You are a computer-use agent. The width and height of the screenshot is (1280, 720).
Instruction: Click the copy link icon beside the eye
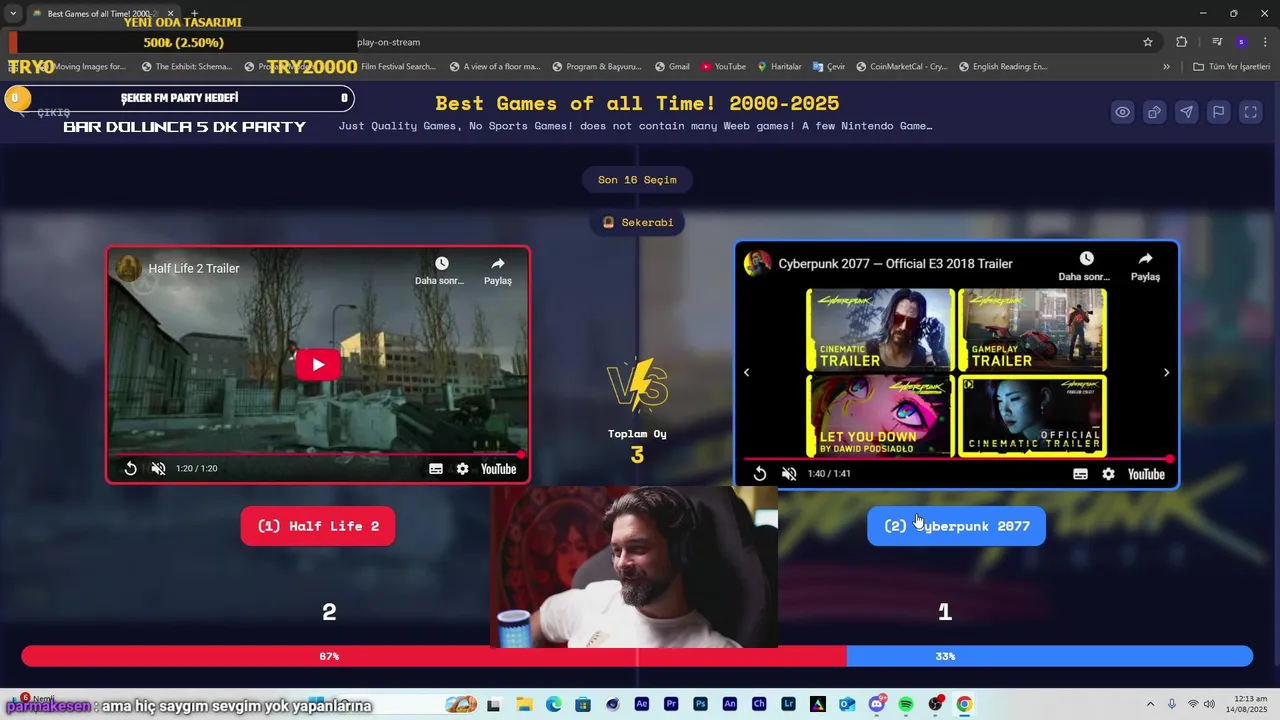point(1154,112)
